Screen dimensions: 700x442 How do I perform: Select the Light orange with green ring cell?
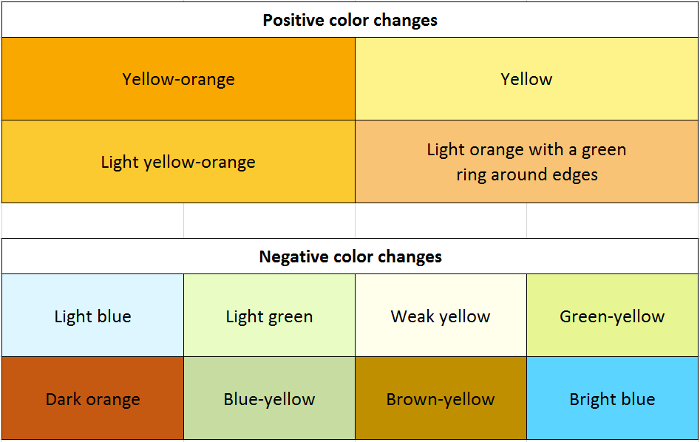[x=527, y=162]
